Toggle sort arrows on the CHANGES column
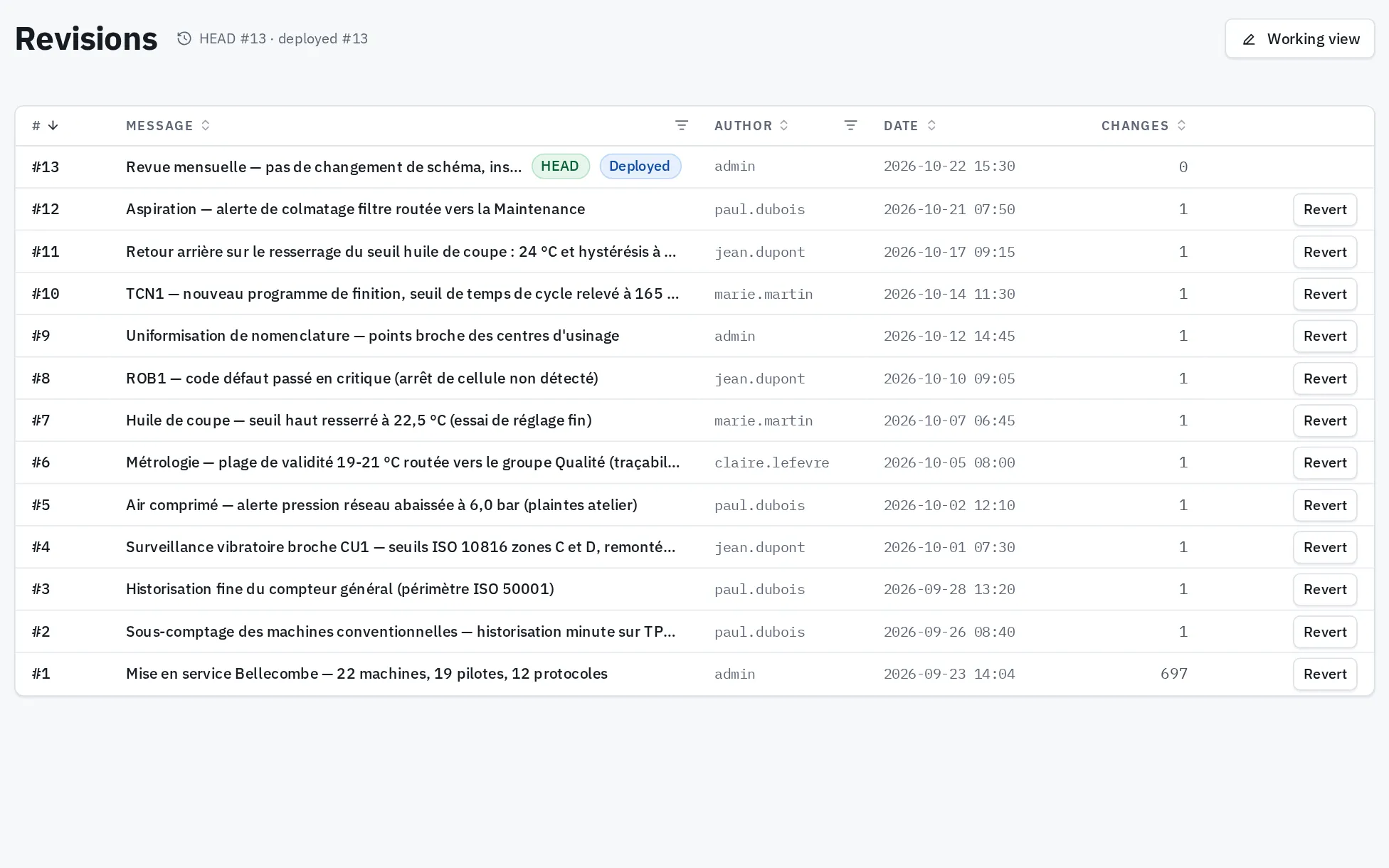Image resolution: width=1389 pixels, height=868 pixels. click(x=1181, y=126)
